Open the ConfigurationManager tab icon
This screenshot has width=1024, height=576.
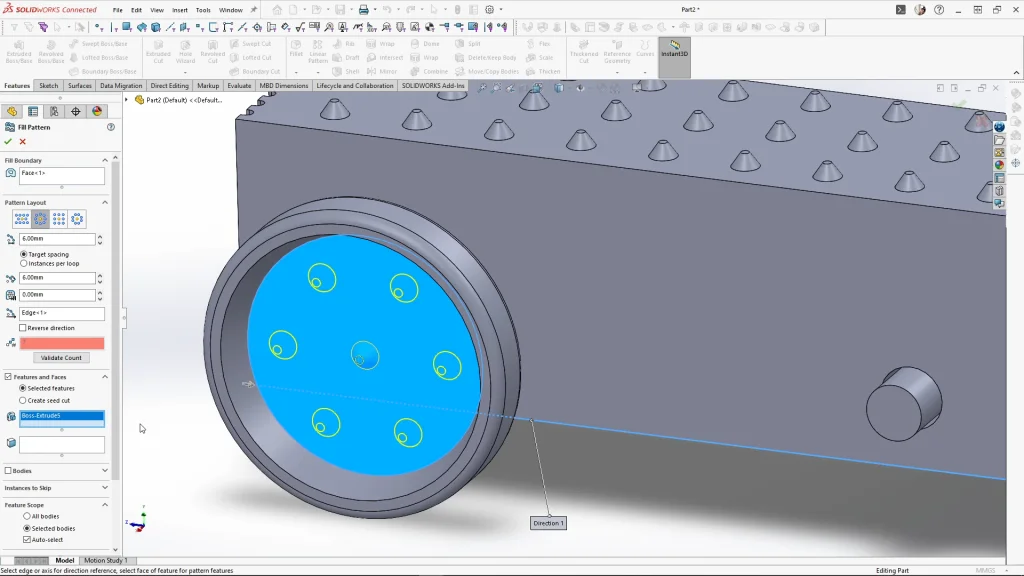pos(54,111)
